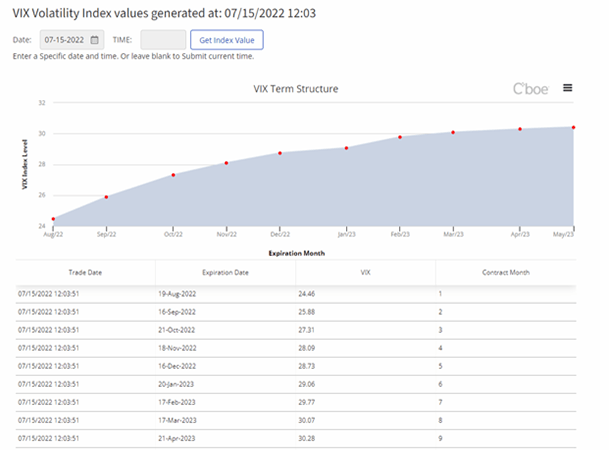
Task: Select the Aug/22 data point on chart
Action: coord(53,219)
